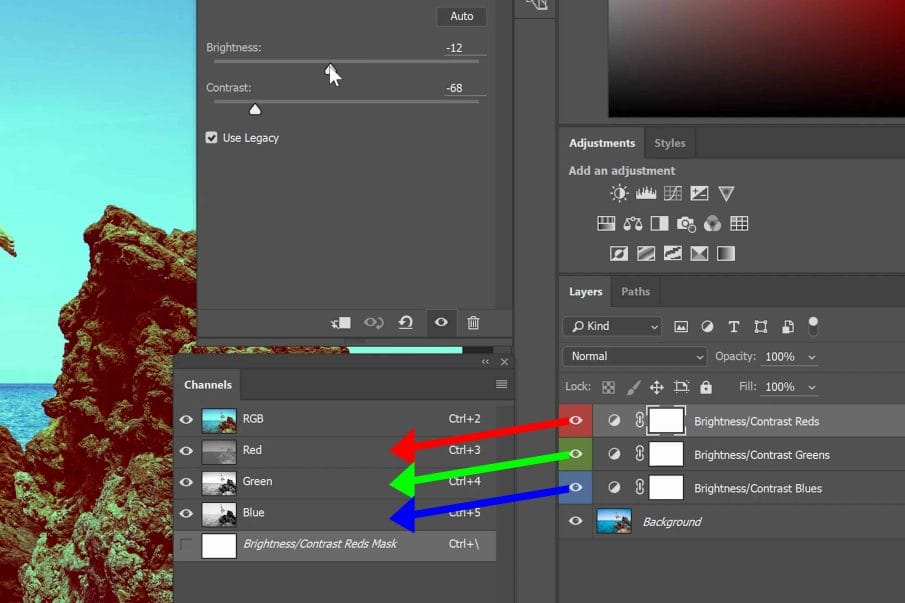Click the Contrast slider handle
This screenshot has height=603, width=905.
[254, 109]
